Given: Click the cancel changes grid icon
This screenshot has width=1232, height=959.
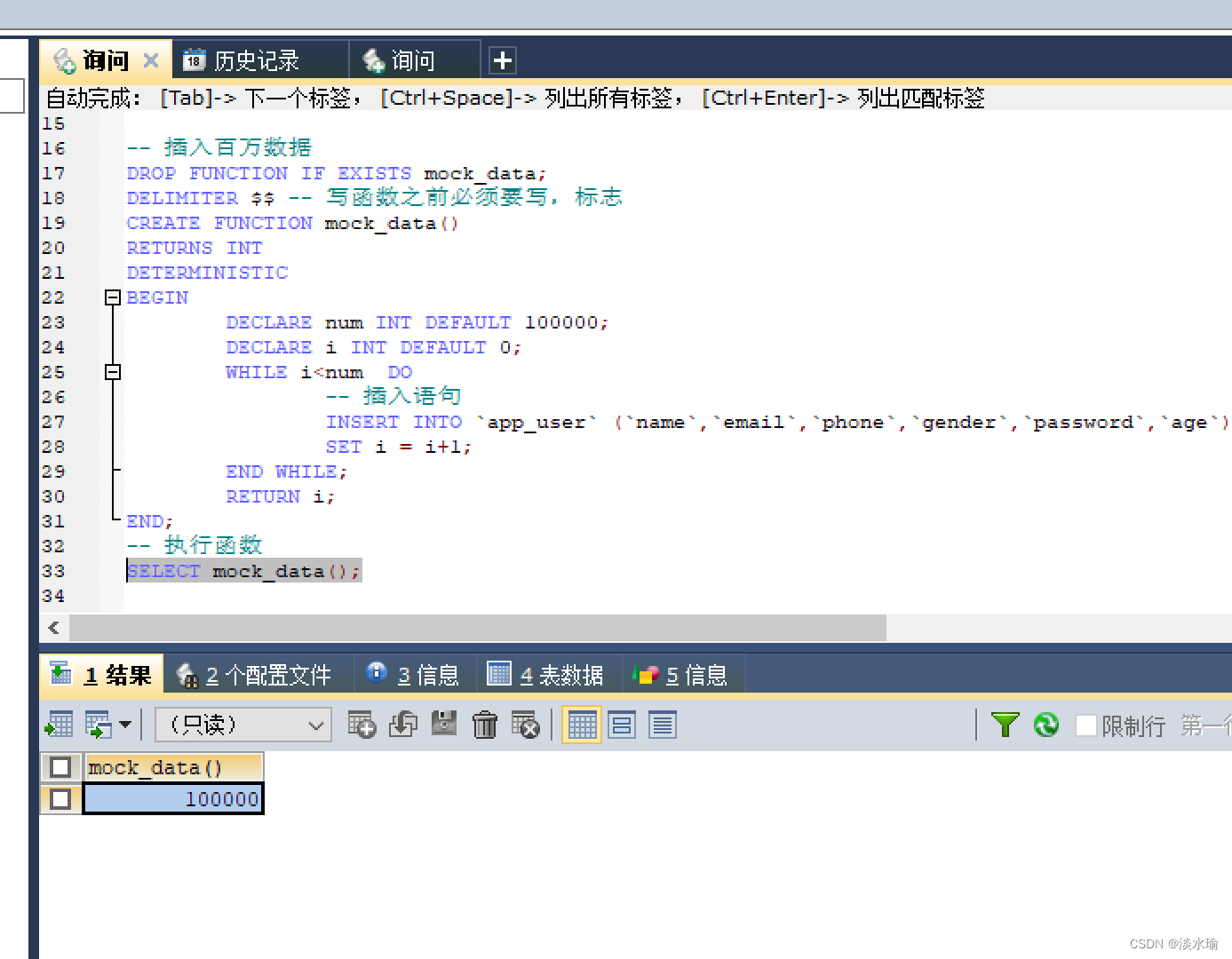Looking at the screenshot, I should [525, 725].
